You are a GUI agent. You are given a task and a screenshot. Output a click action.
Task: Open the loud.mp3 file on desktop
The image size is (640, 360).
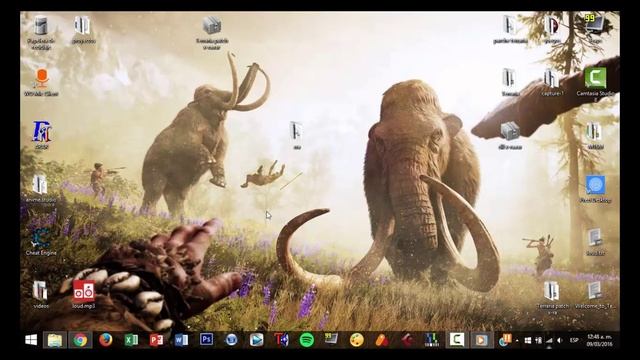tap(84, 294)
